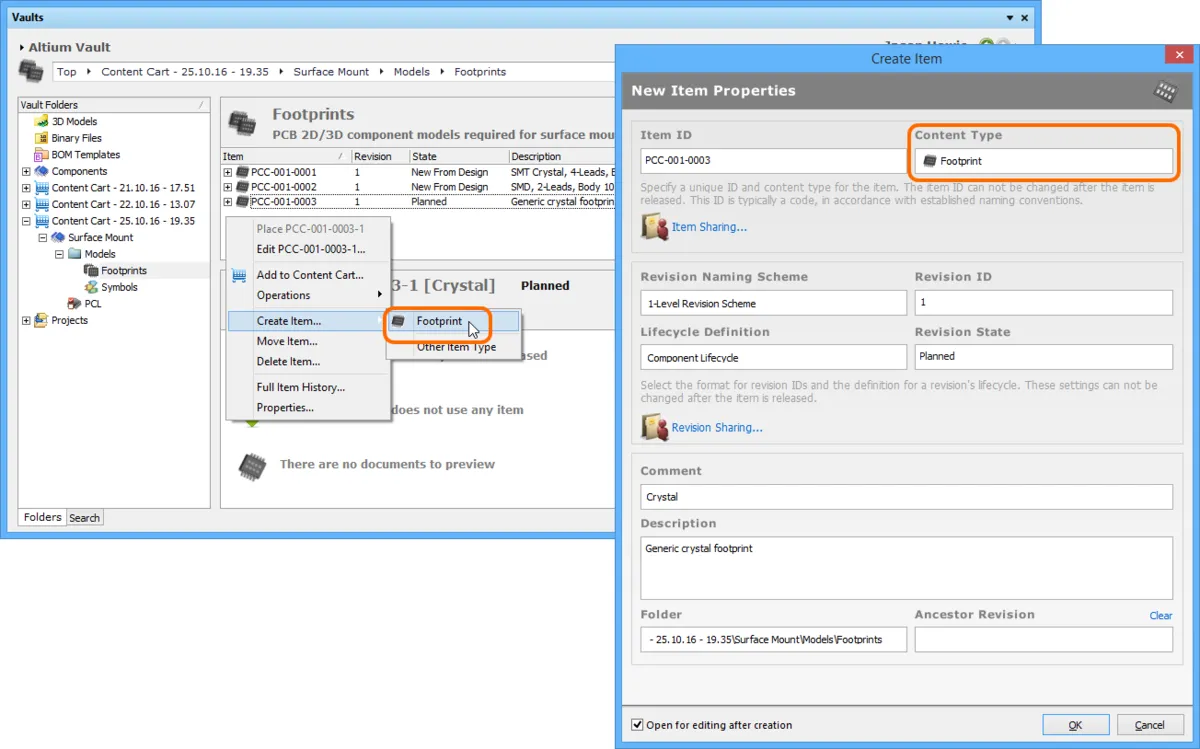1200x749 pixels.
Task: Click the Cancel button
Action: [x=1150, y=725]
